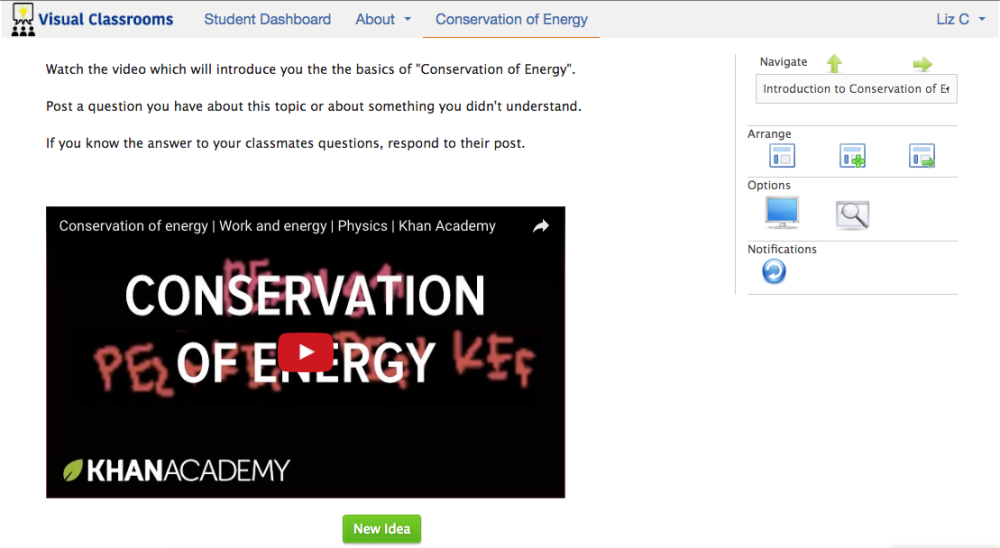Viewport: 1000px width, 548px height.
Task: Click the 'Arrange' section label
Action: pos(769,134)
